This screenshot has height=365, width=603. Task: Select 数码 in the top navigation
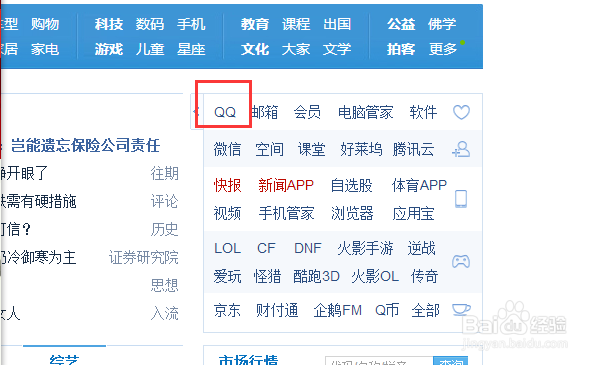coord(150,24)
